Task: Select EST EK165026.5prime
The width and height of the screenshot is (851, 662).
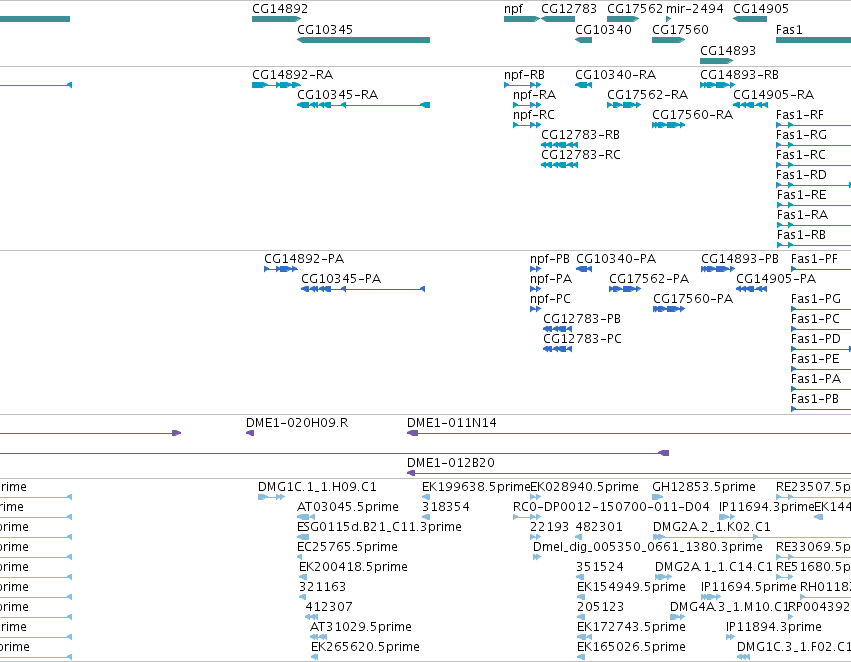Action: [581, 657]
